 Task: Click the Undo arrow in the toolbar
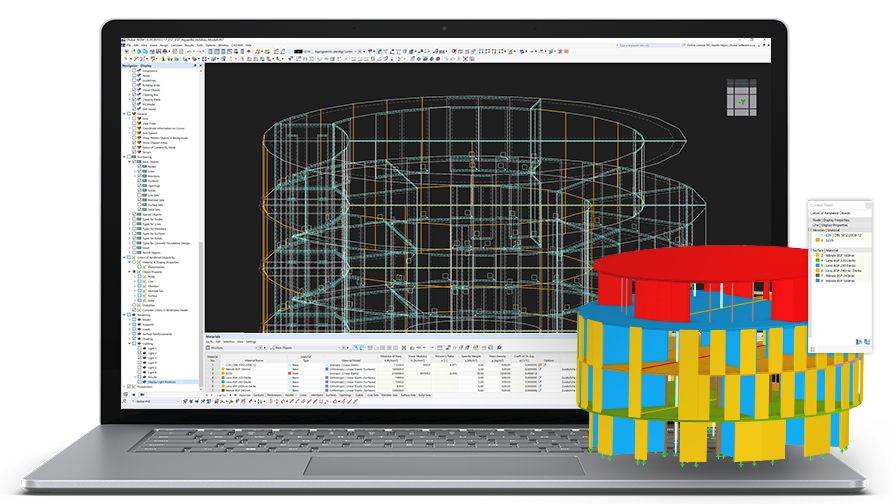pyautogui.click(x=189, y=51)
